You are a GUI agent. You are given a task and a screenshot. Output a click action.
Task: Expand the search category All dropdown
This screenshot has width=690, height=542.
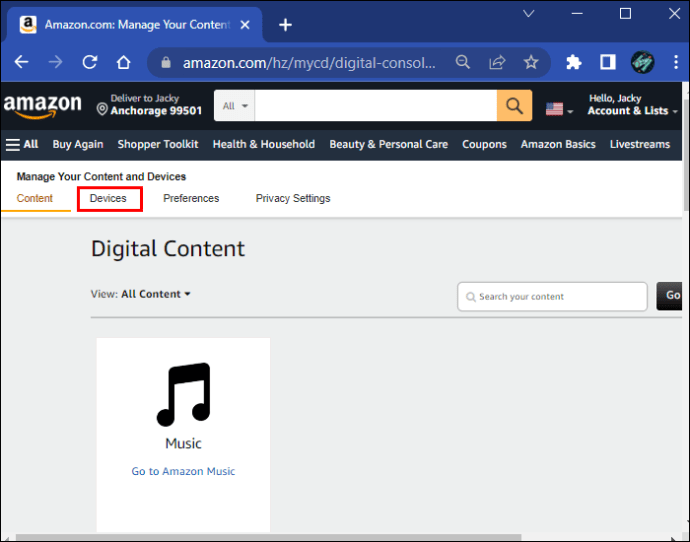tap(235, 106)
